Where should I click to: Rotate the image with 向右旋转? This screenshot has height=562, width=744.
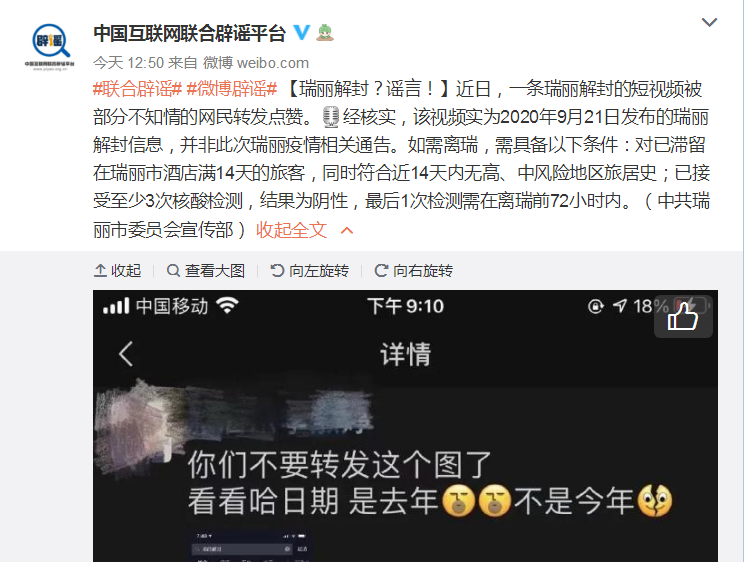(414, 271)
